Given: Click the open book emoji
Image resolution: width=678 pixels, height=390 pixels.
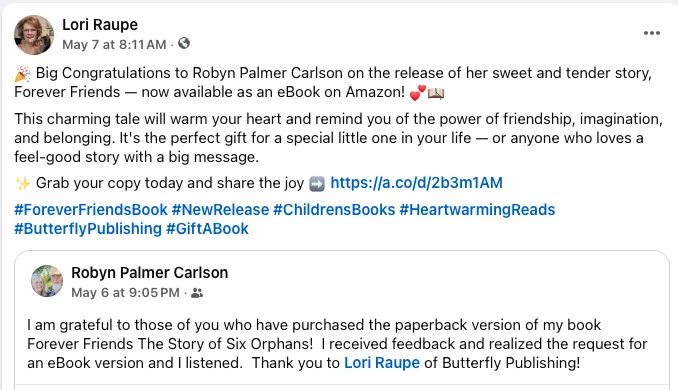Looking at the screenshot, I should coord(436,93).
